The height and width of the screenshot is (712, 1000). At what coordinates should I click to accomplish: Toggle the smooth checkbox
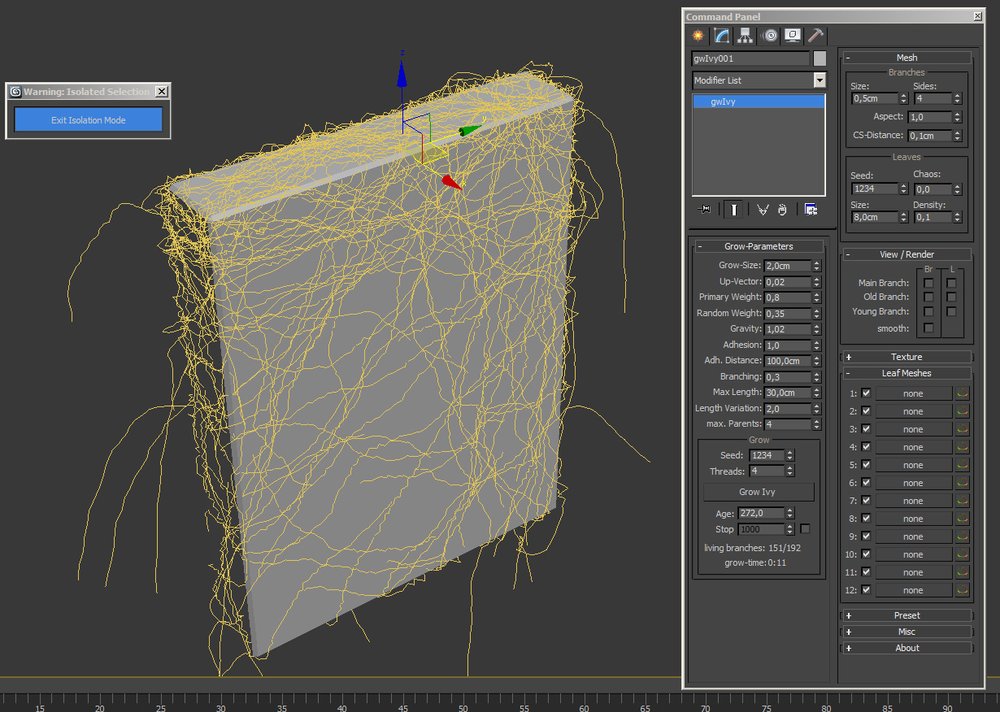tap(929, 328)
